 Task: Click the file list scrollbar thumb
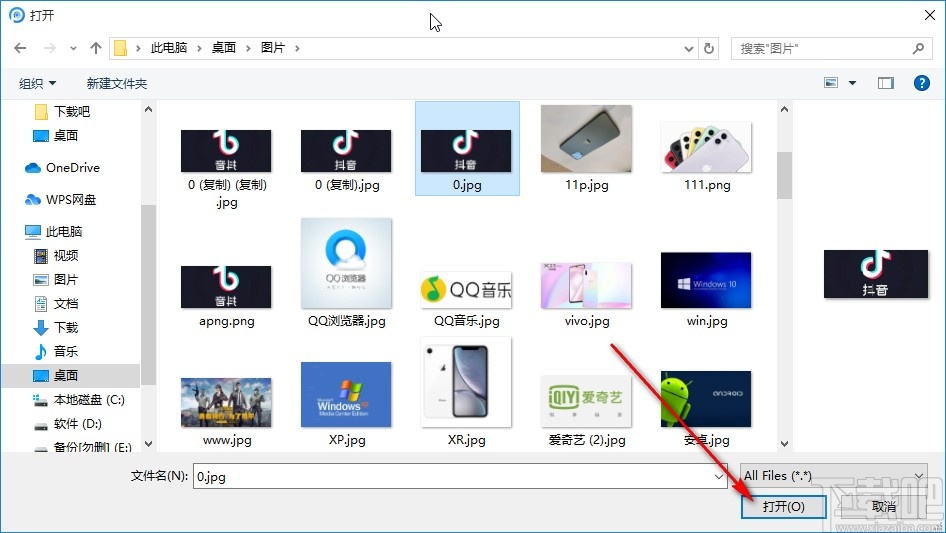tap(784, 175)
